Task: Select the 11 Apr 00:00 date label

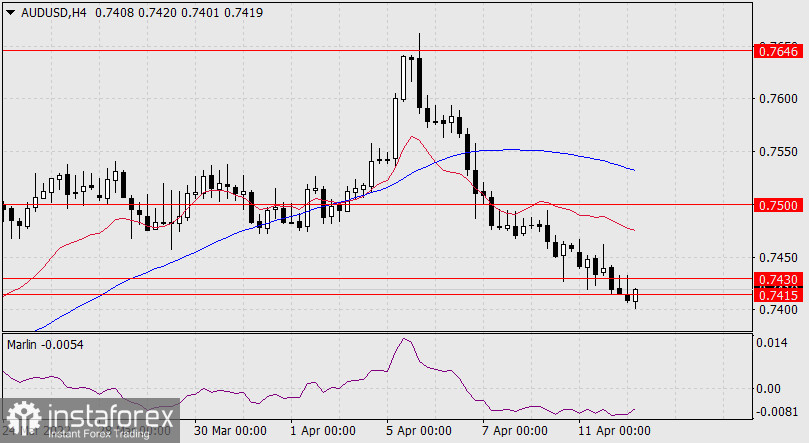Action: (613, 430)
